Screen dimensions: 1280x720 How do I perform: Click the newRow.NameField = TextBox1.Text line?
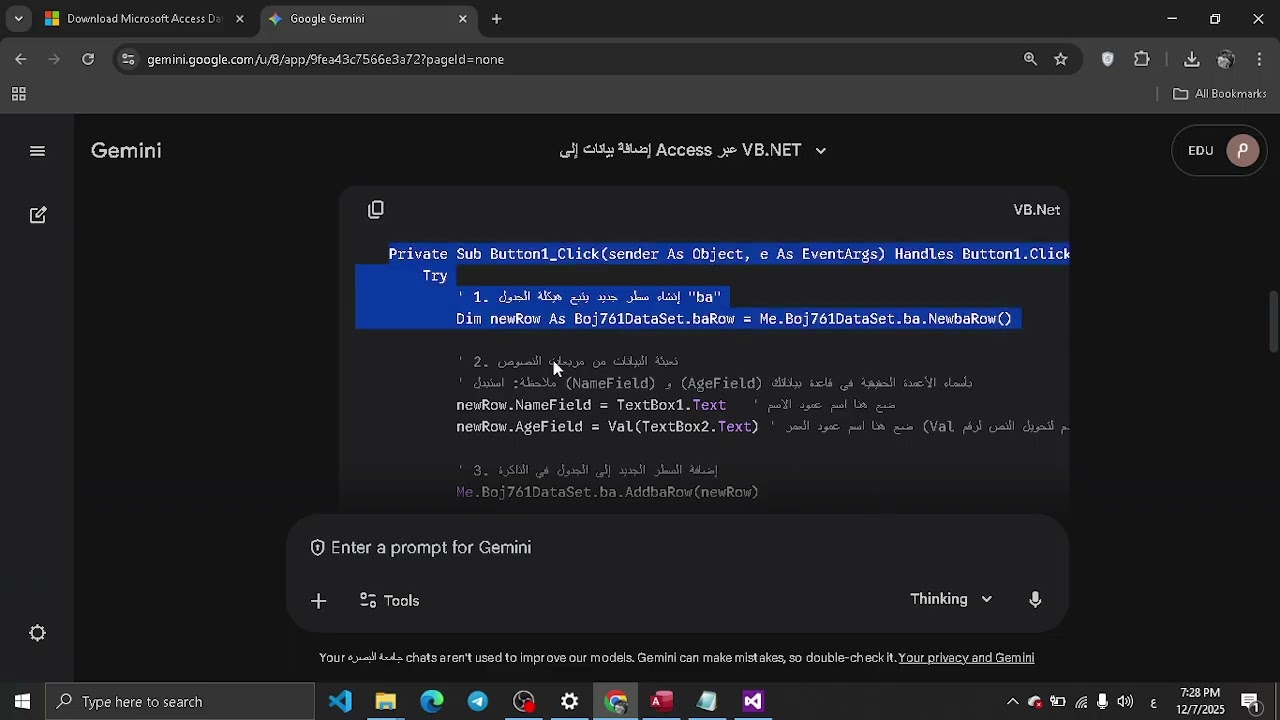[591, 405]
